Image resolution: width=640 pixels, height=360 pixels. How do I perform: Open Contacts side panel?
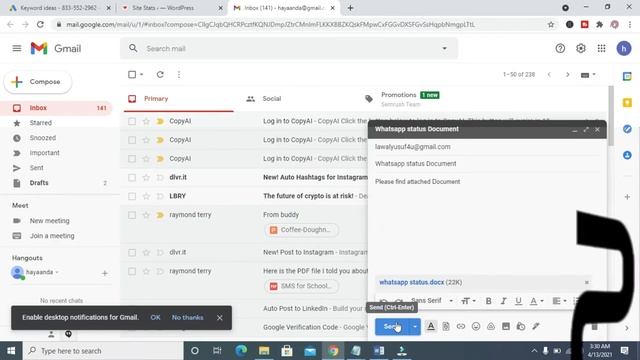627,155
